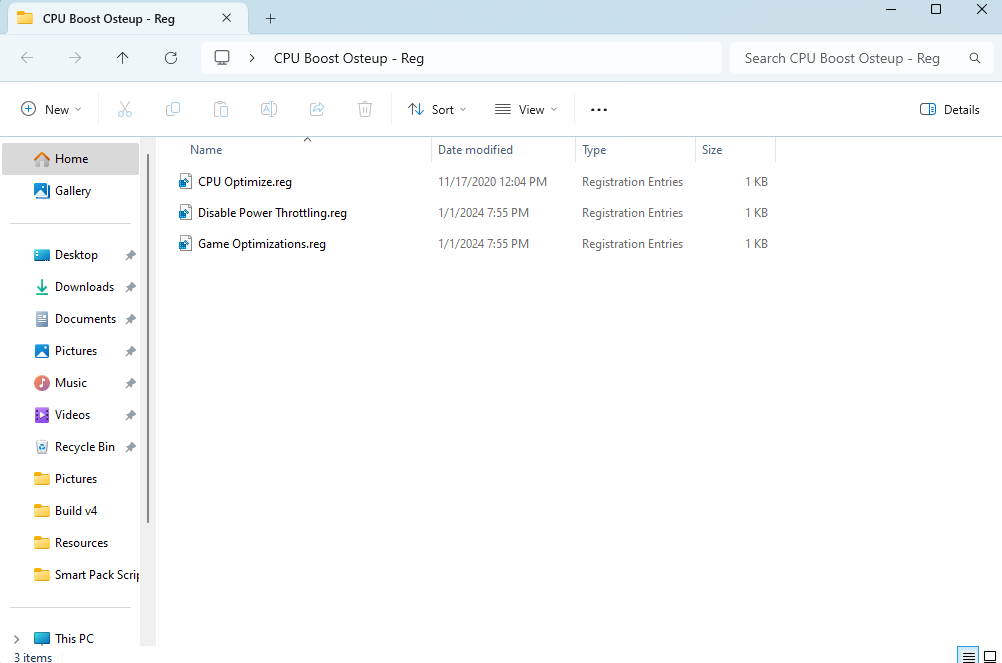Switch to details list view in status bar
1002x663 pixels.
(968, 656)
